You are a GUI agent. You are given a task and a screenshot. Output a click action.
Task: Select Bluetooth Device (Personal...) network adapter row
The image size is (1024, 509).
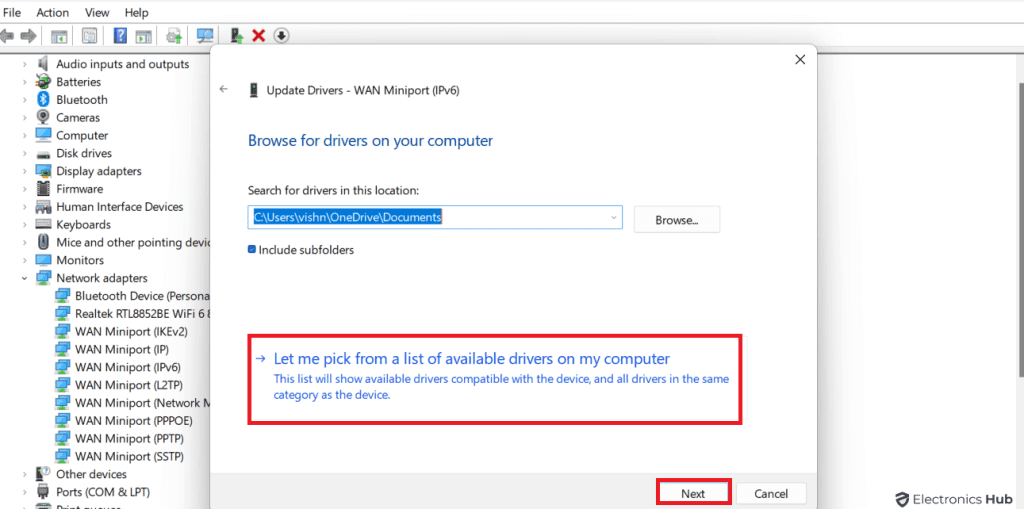coord(133,296)
